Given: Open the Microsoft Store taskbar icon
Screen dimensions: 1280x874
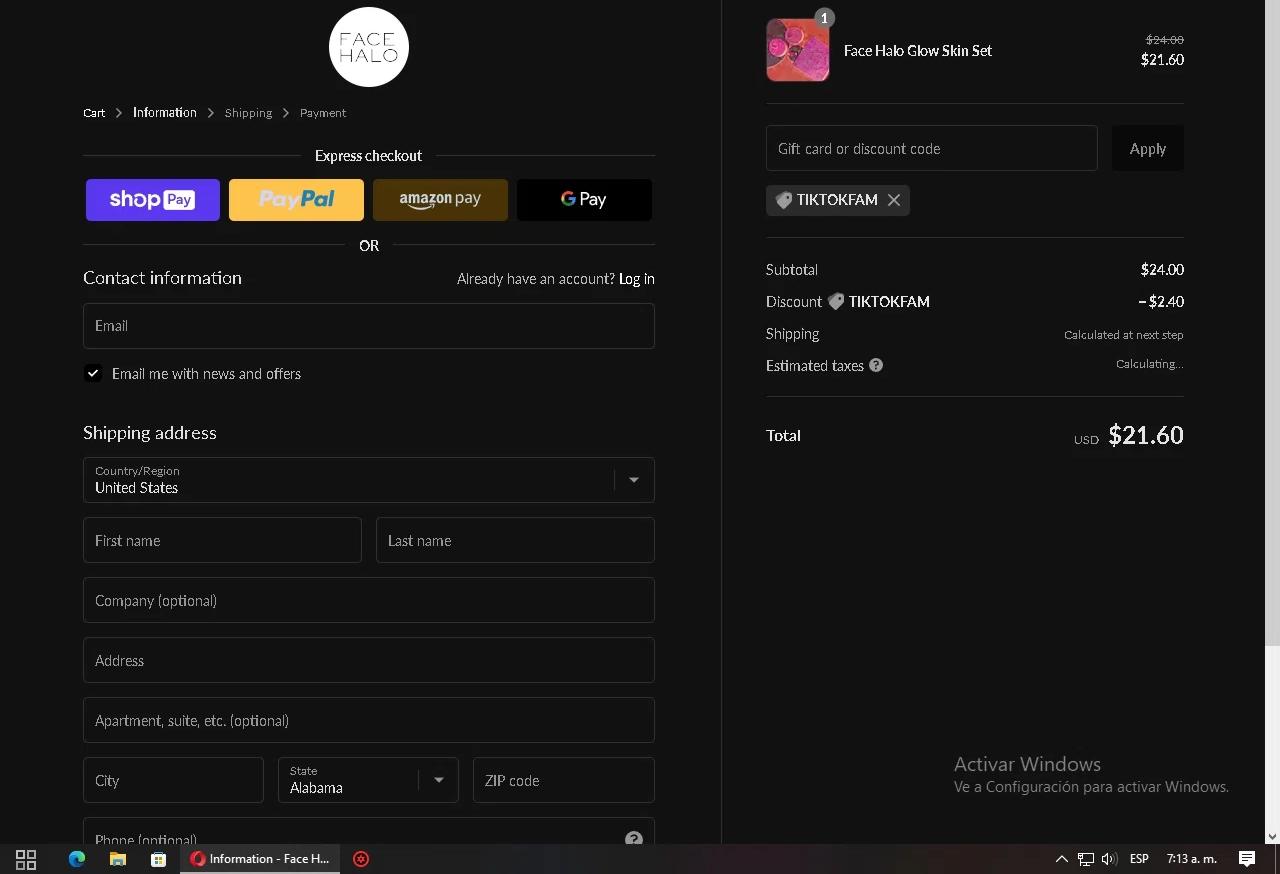Looking at the screenshot, I should point(158,859).
